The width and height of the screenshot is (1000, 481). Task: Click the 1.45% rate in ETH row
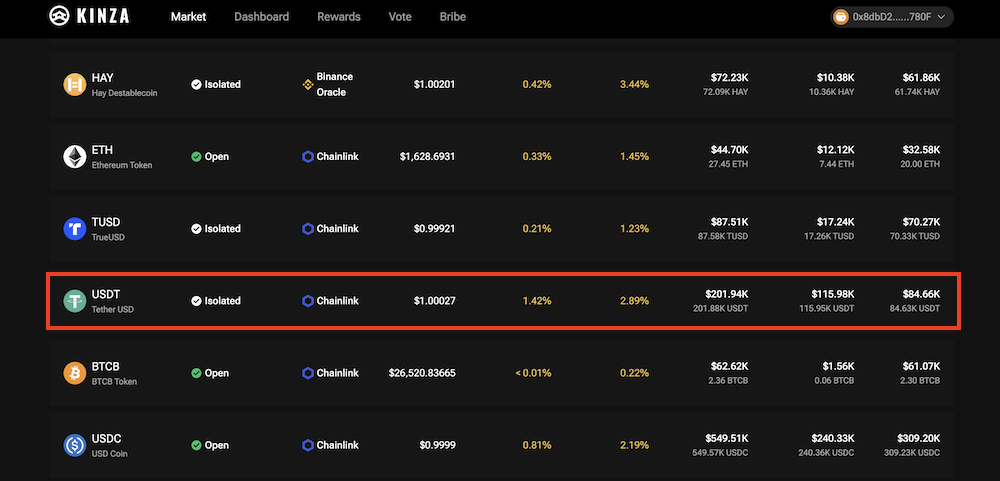tap(634, 156)
